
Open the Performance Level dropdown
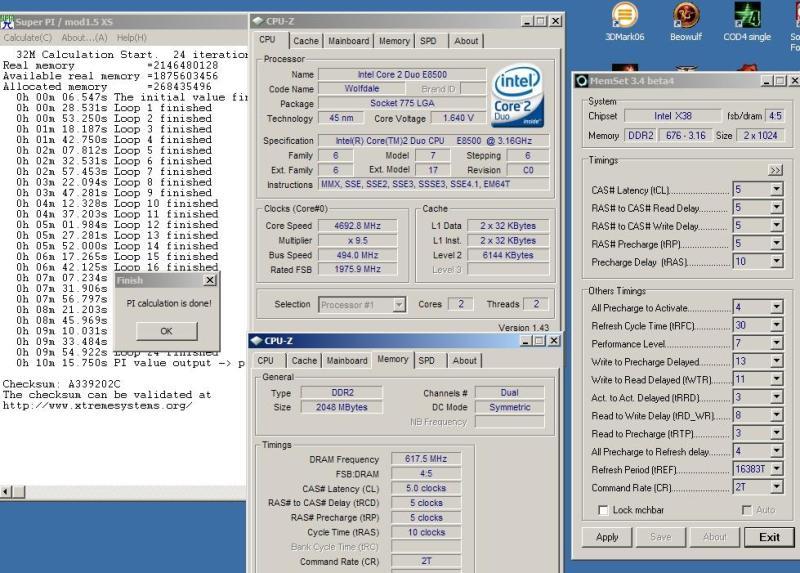[776, 343]
